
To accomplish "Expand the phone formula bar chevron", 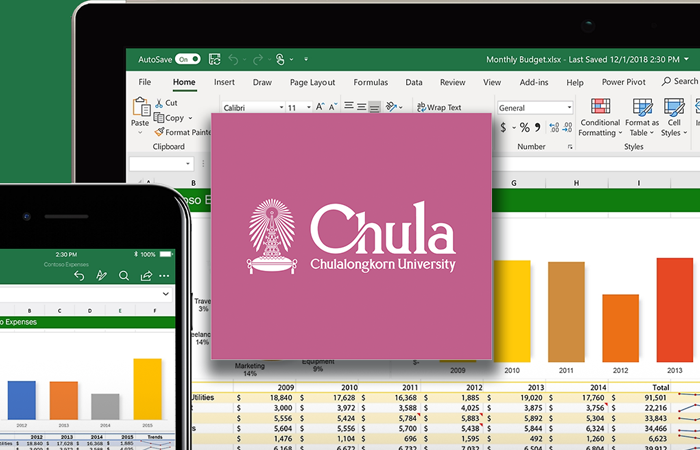I will point(166,294).
